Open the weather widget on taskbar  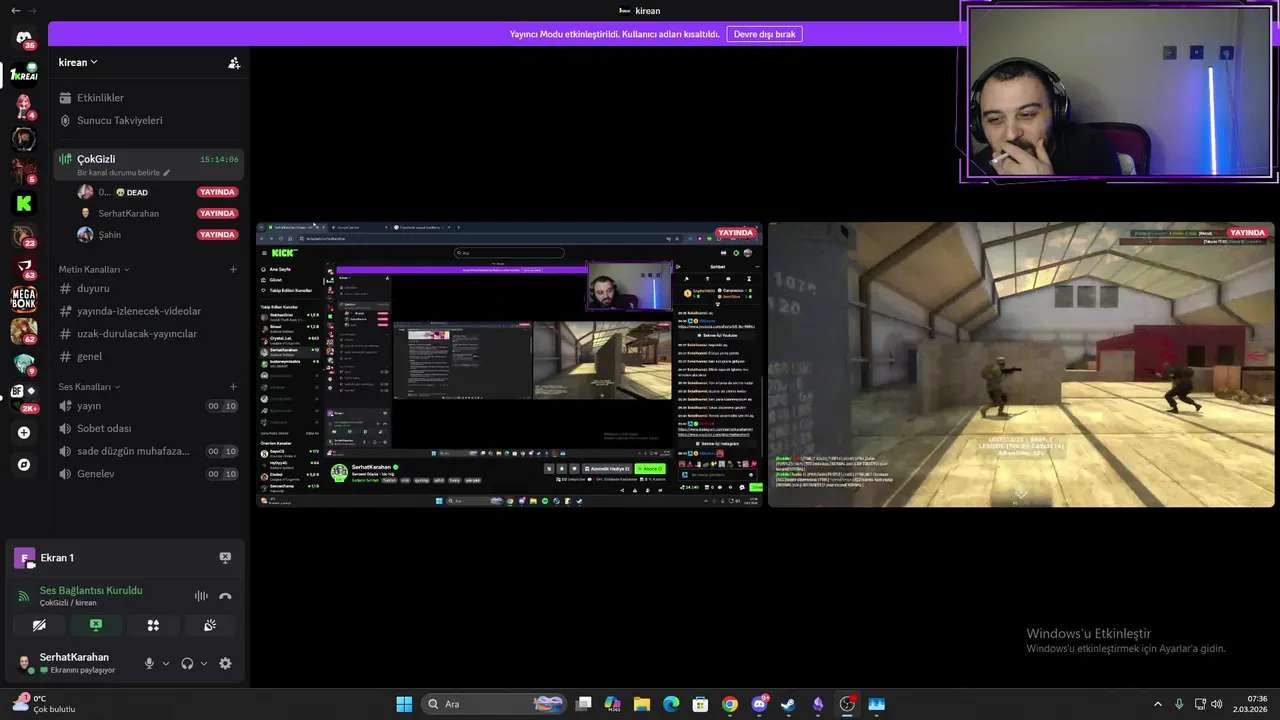[42, 704]
